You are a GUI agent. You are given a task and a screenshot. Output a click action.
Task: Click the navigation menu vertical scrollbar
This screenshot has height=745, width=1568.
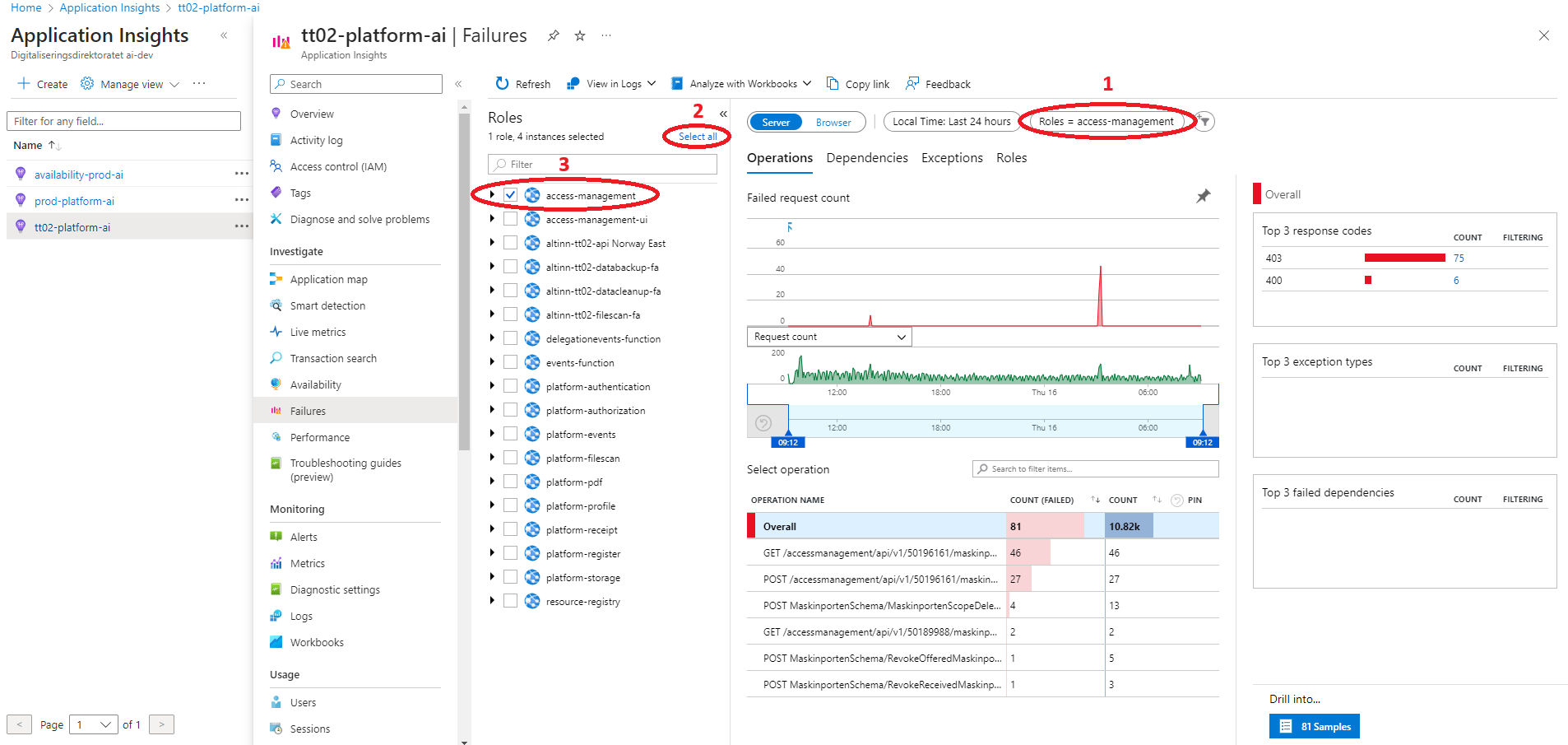coord(464,280)
